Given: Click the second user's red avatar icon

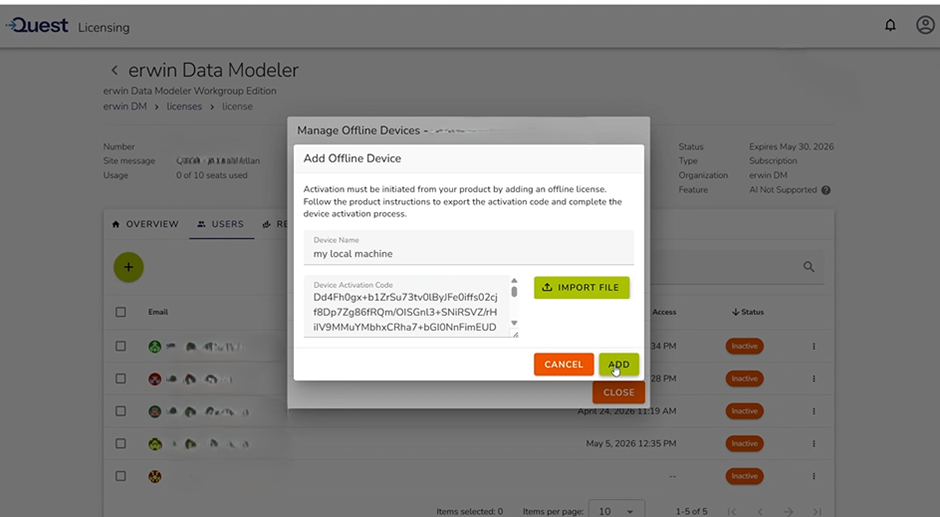Looking at the screenshot, I should pyautogui.click(x=155, y=378).
